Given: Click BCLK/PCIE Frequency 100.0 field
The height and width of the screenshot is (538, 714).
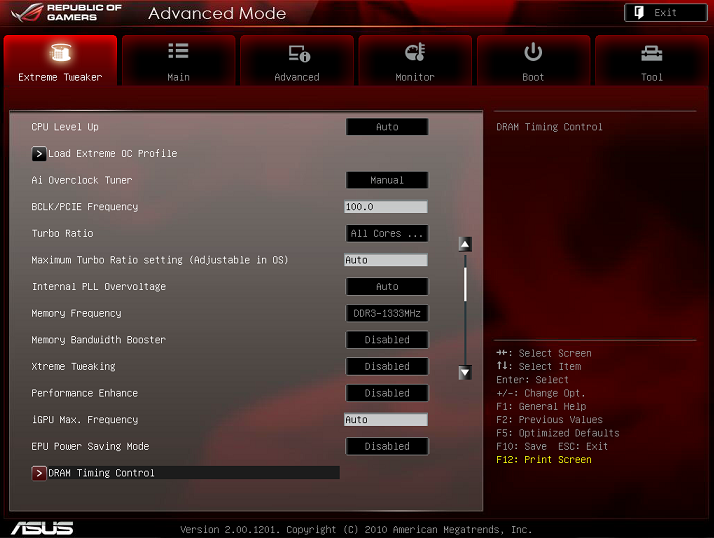Looking at the screenshot, I should [x=386, y=207].
